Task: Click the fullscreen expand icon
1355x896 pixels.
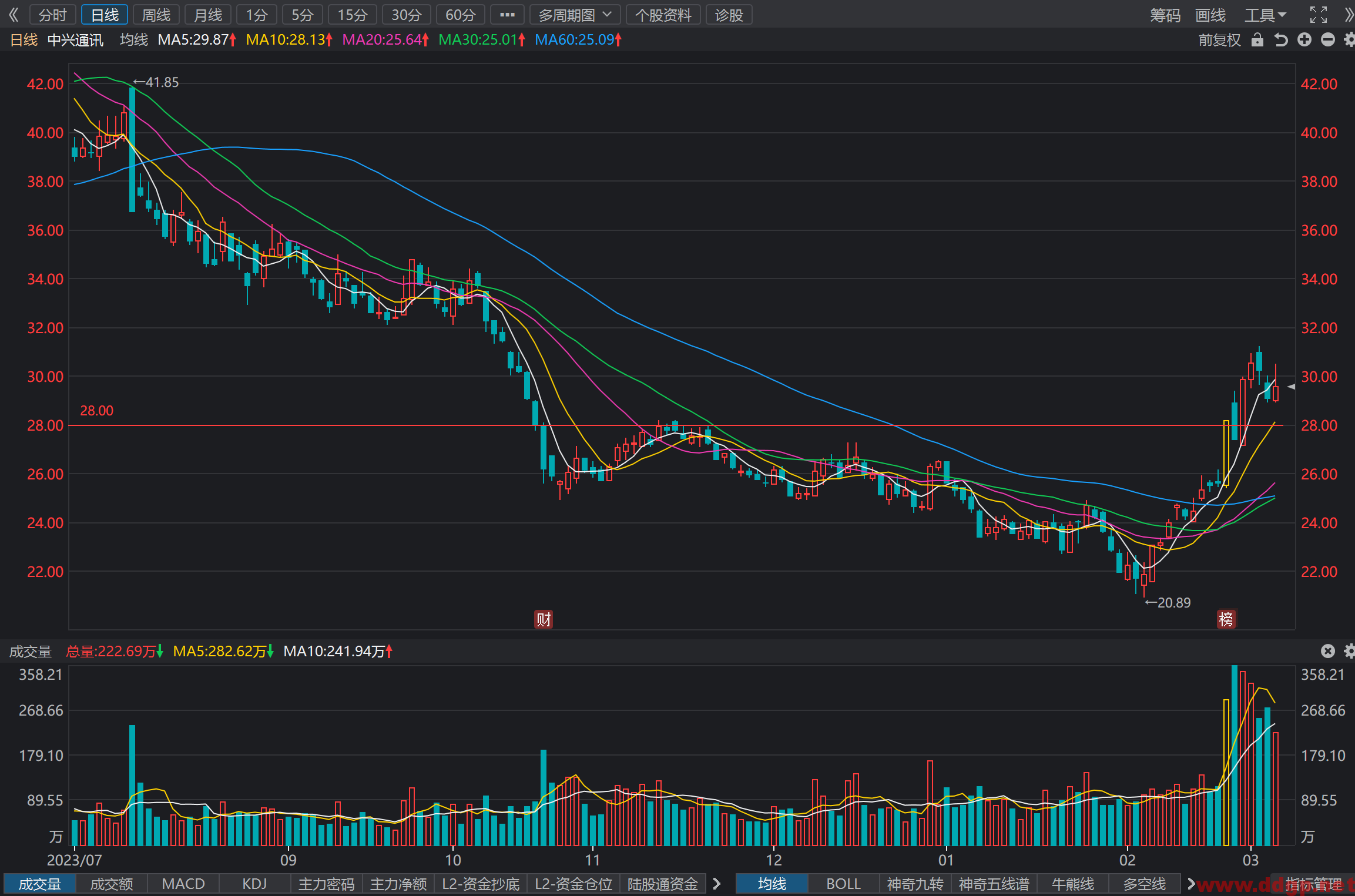Action: 1319,15
